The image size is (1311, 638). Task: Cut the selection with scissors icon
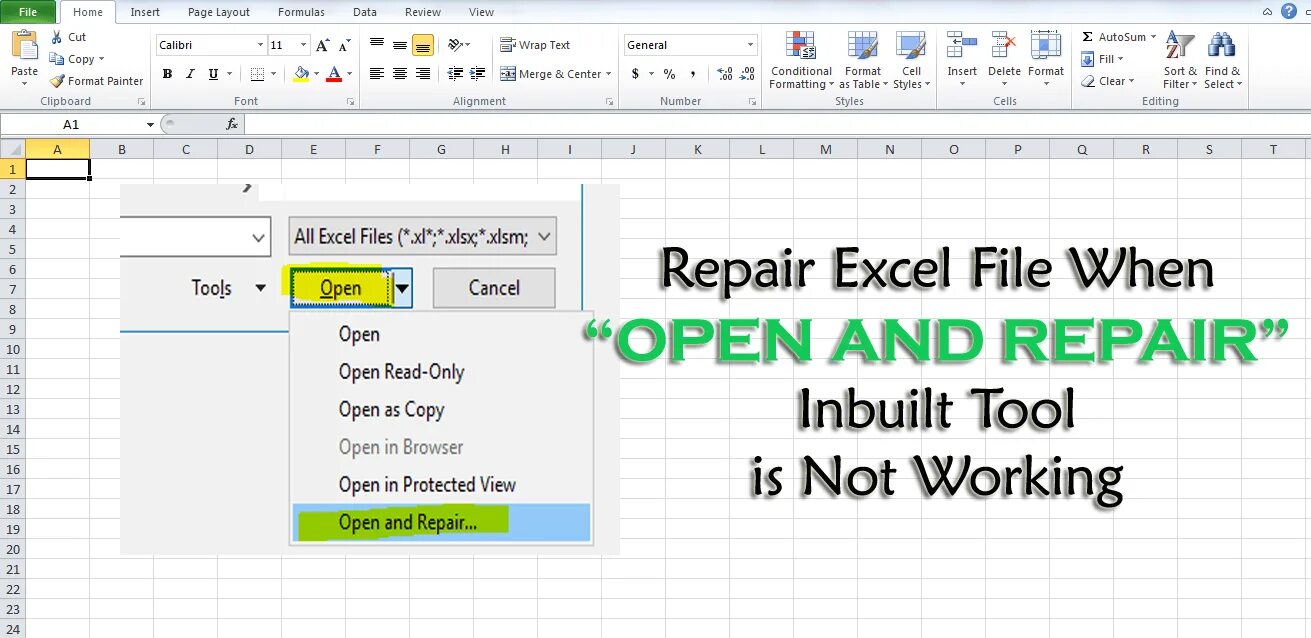coord(57,37)
